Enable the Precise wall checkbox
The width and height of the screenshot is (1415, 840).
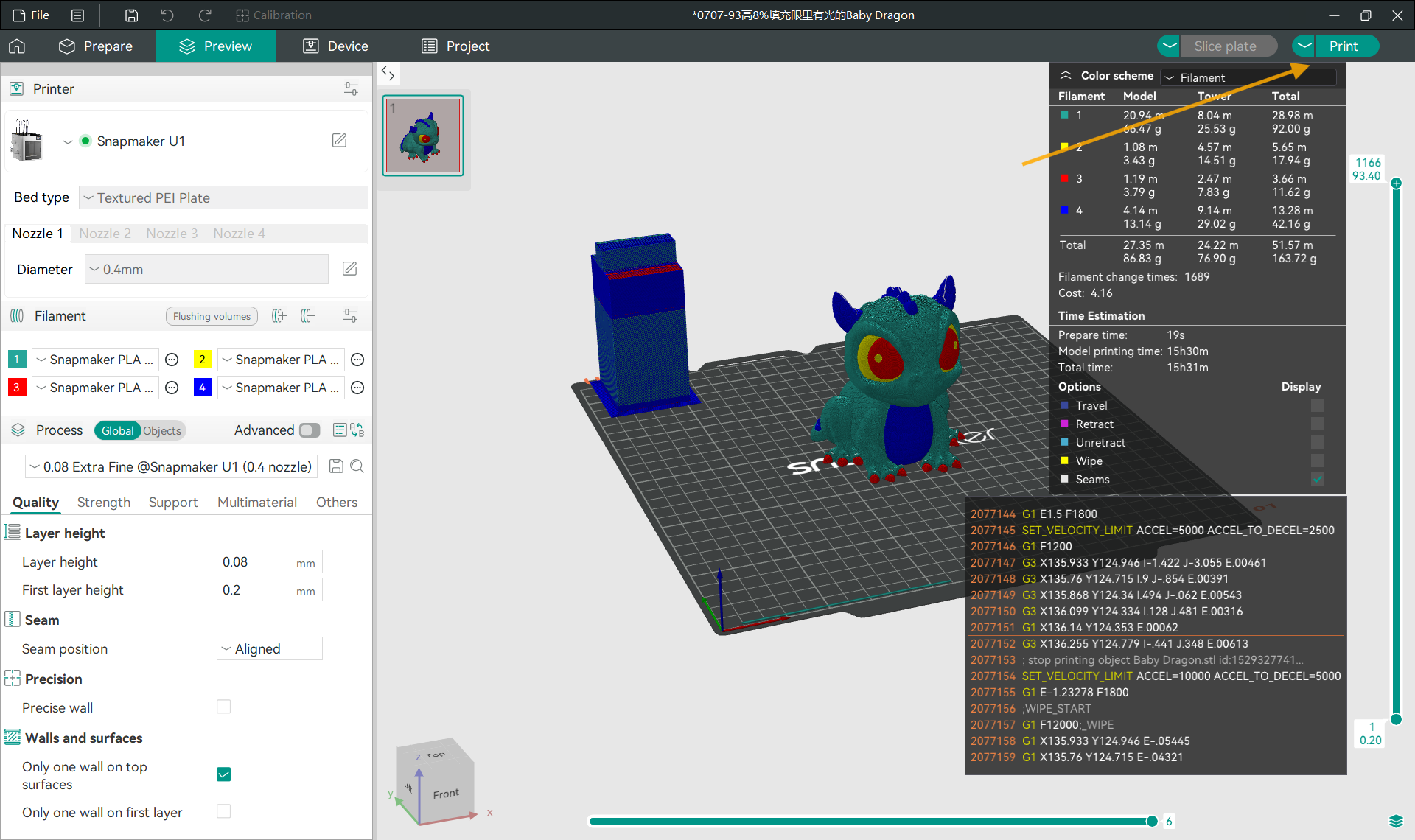coord(224,707)
